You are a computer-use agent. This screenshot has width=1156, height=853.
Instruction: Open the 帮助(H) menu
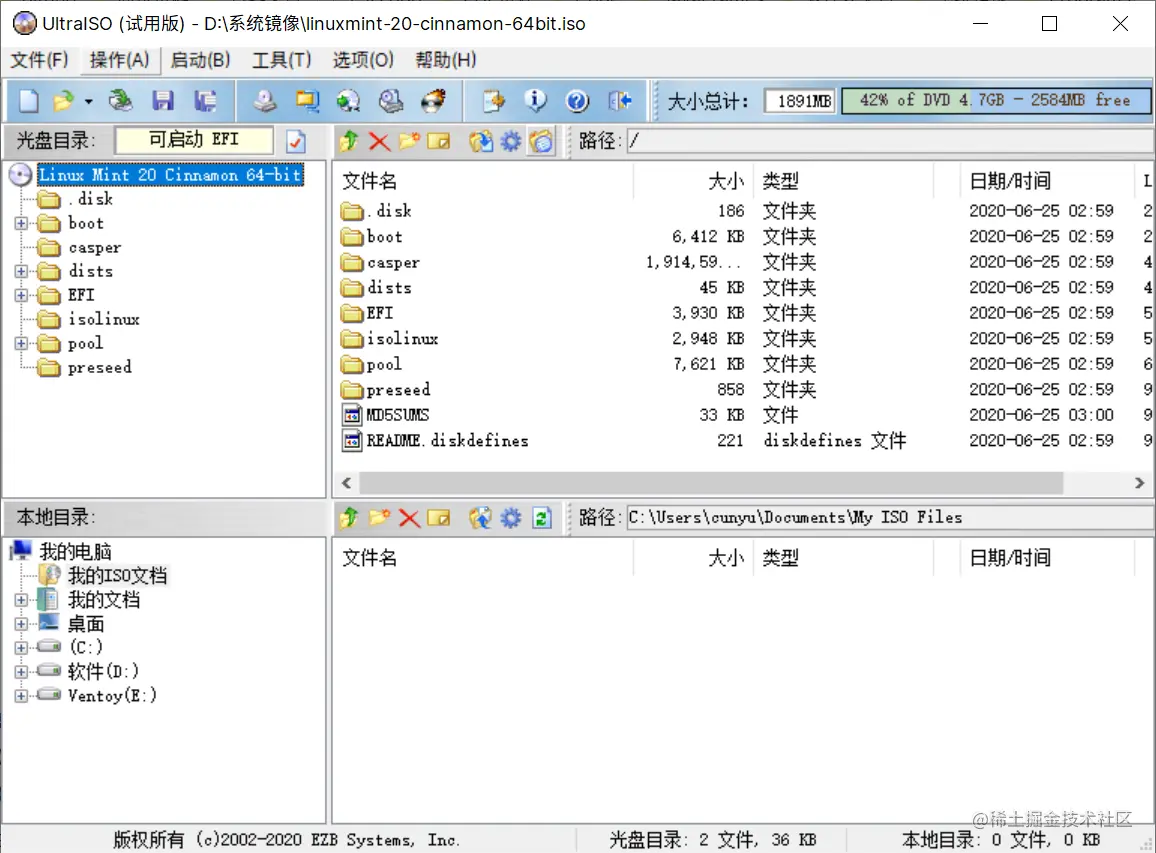pyautogui.click(x=445, y=60)
